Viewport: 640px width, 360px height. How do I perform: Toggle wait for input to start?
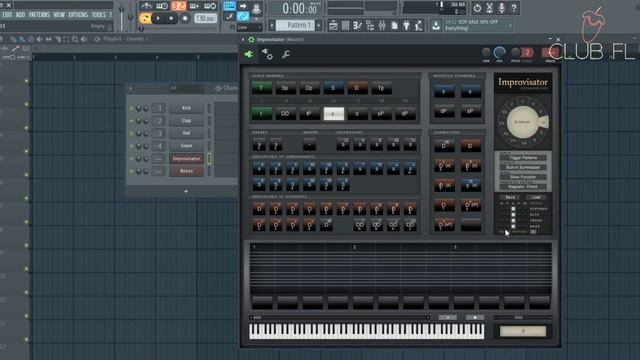[162, 6]
